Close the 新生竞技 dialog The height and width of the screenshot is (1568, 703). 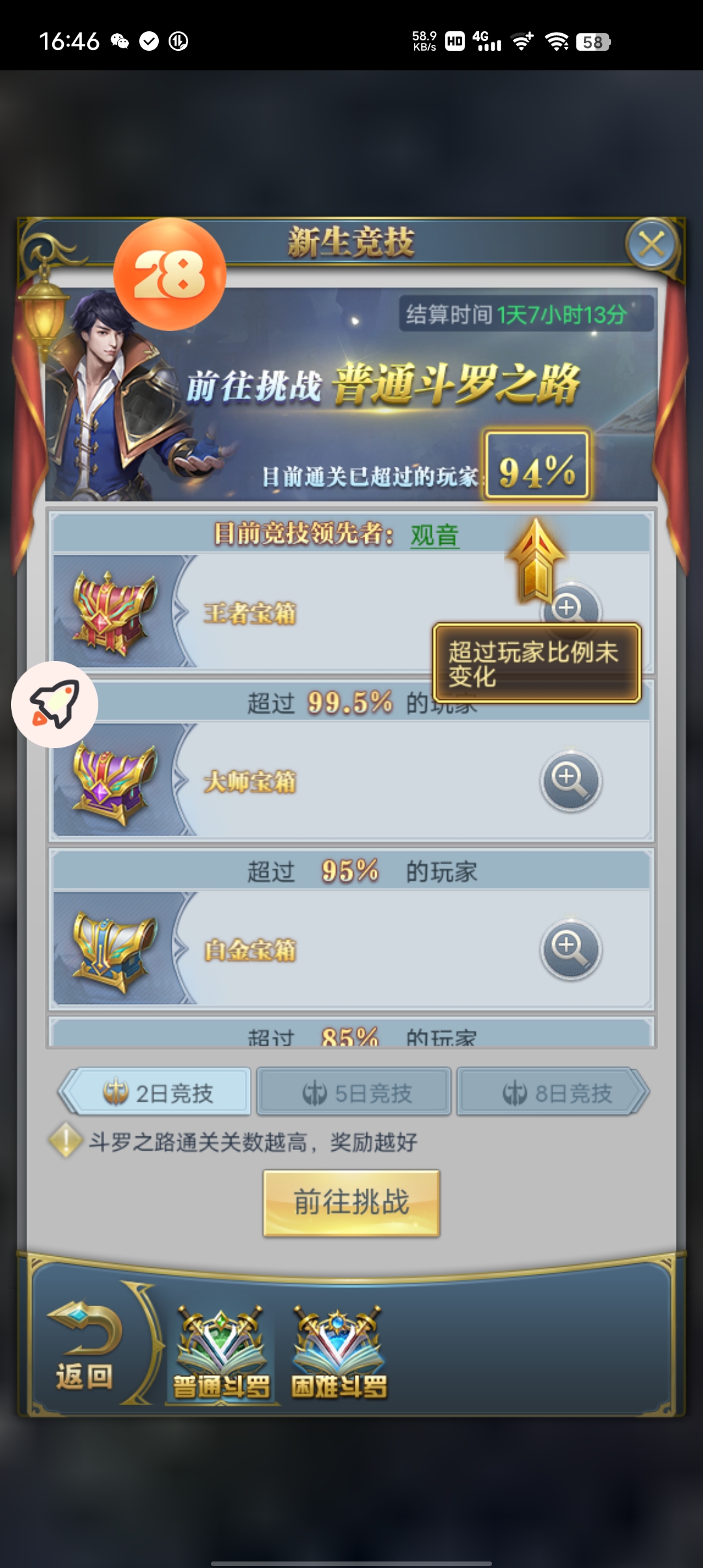point(651,245)
